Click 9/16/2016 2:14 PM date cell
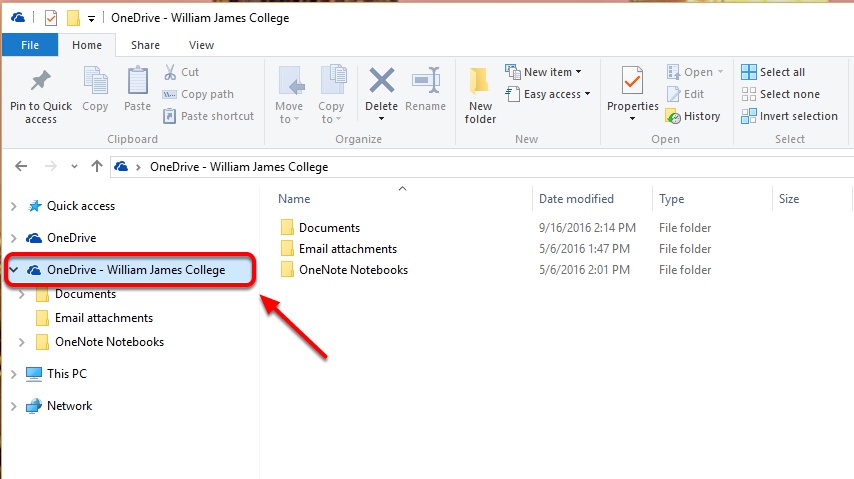Image resolution: width=854 pixels, height=479 pixels. point(587,228)
